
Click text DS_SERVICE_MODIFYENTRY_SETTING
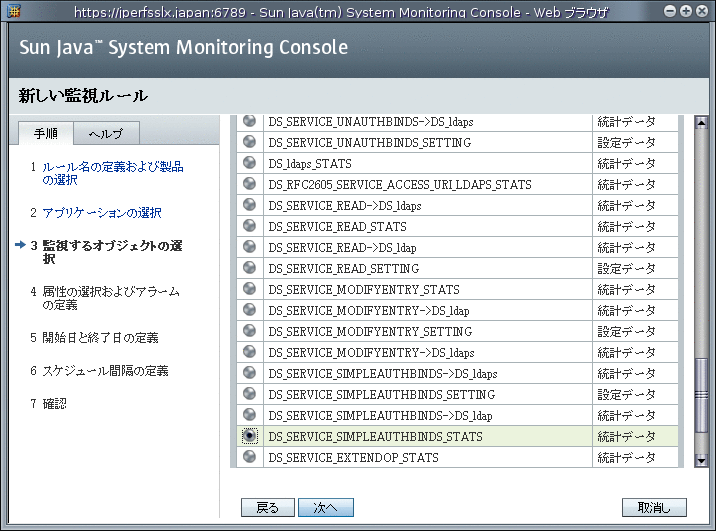370,331
